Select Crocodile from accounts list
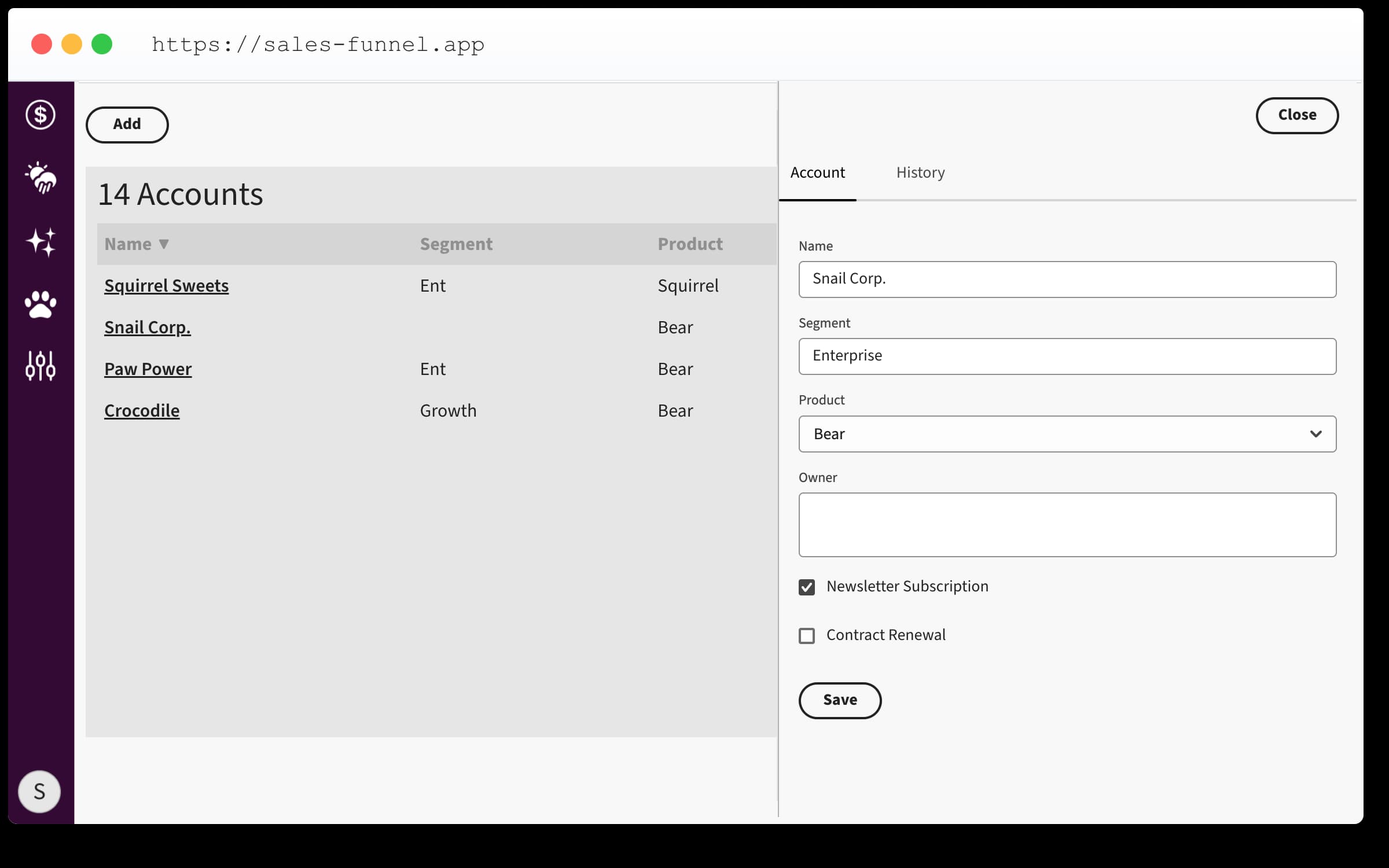Screen dimensions: 1389x868 pos(141,410)
